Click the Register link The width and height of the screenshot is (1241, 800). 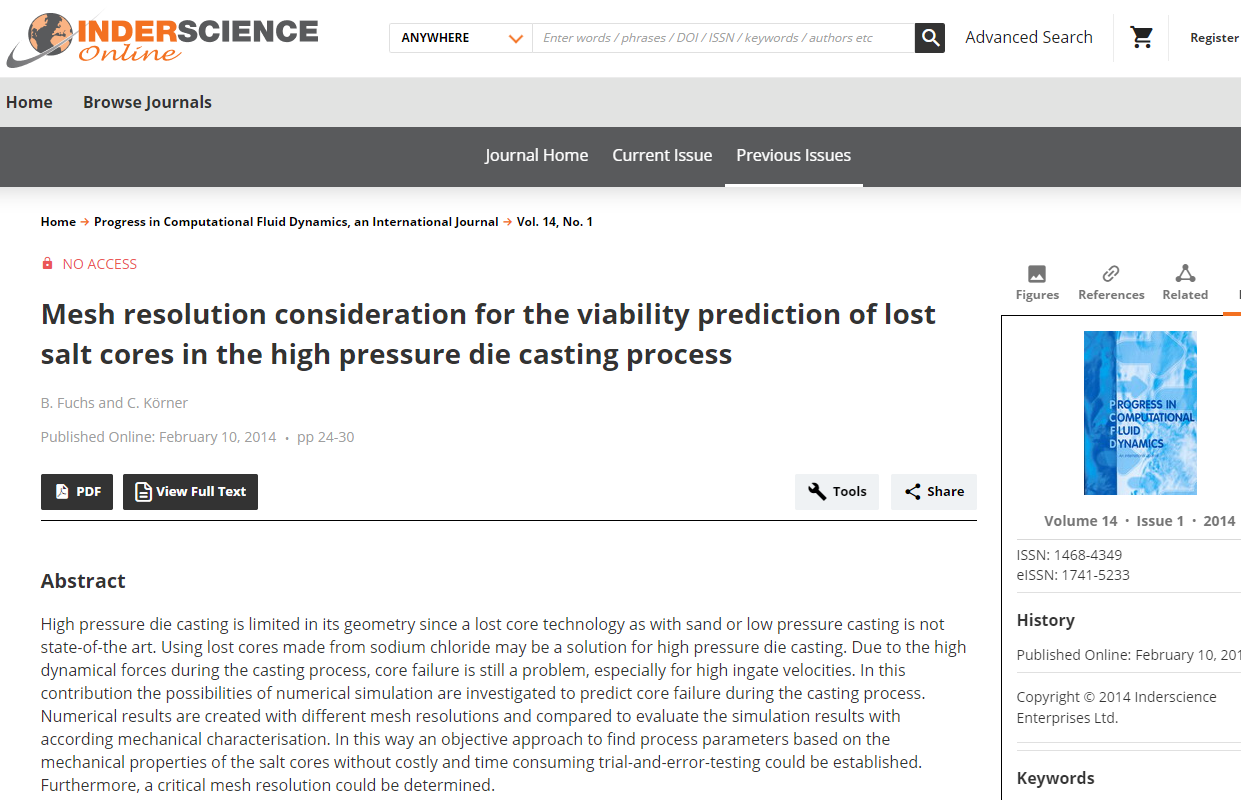[x=1214, y=38]
